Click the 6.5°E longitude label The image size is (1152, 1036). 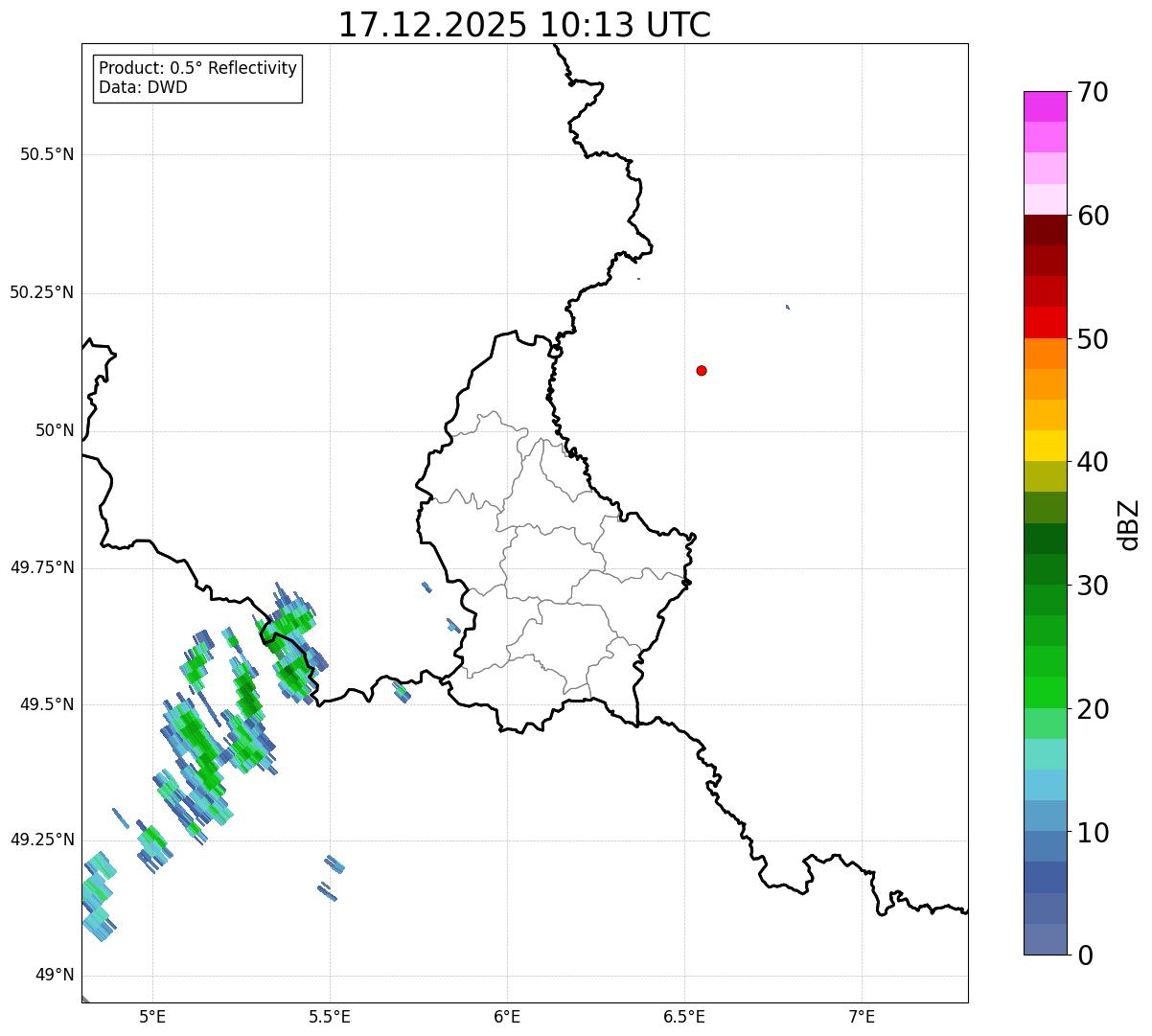[x=684, y=1017]
